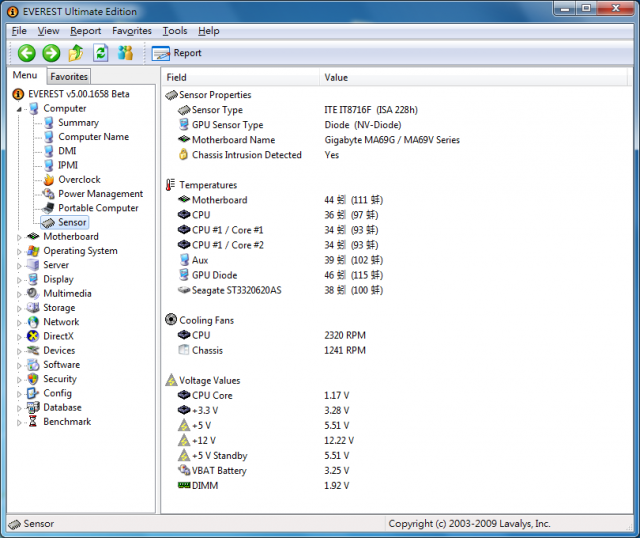Click the Software icon in the tree
This screenshot has height=538, width=640.
(33, 365)
